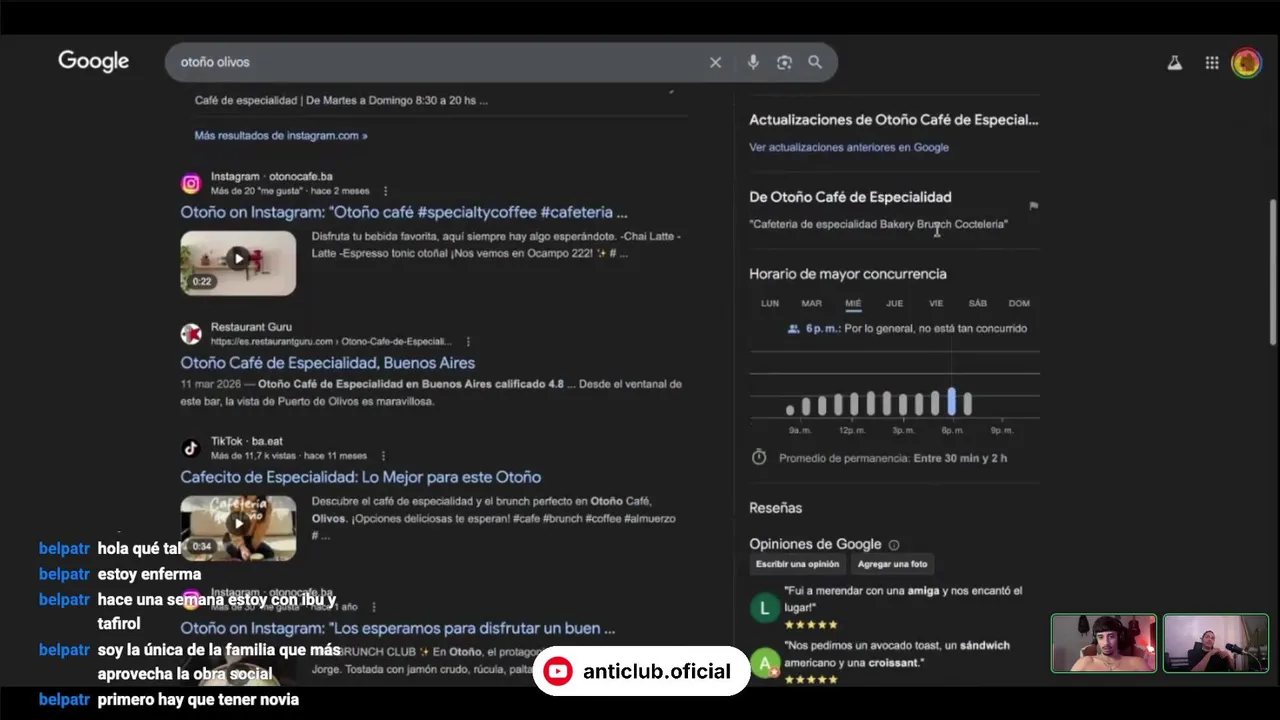Click Instagram favicon for otonocafe.ba result
Image resolution: width=1280 pixels, height=720 pixels.
coord(191,183)
